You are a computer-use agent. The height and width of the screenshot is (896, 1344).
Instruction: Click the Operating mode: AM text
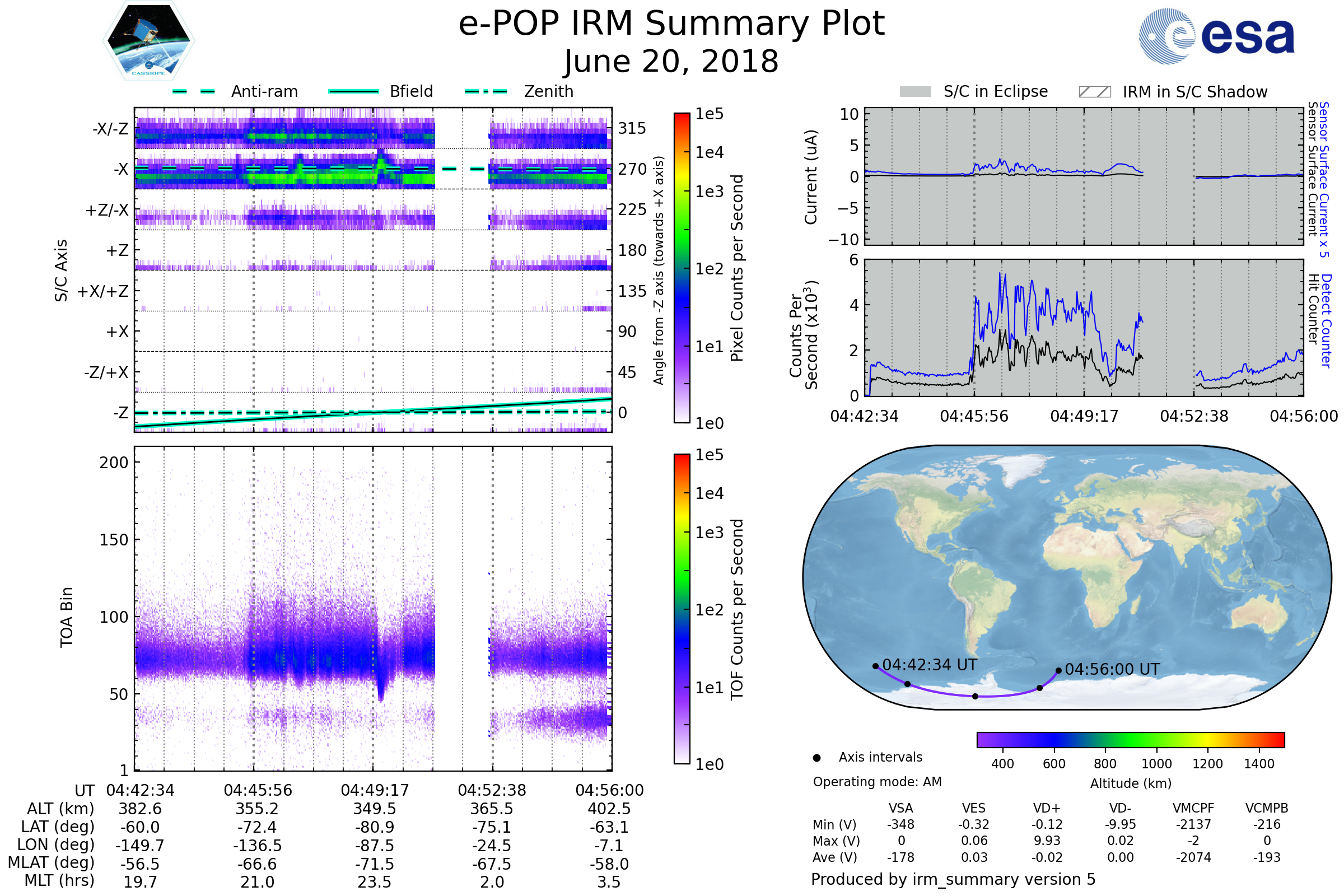[x=877, y=782]
